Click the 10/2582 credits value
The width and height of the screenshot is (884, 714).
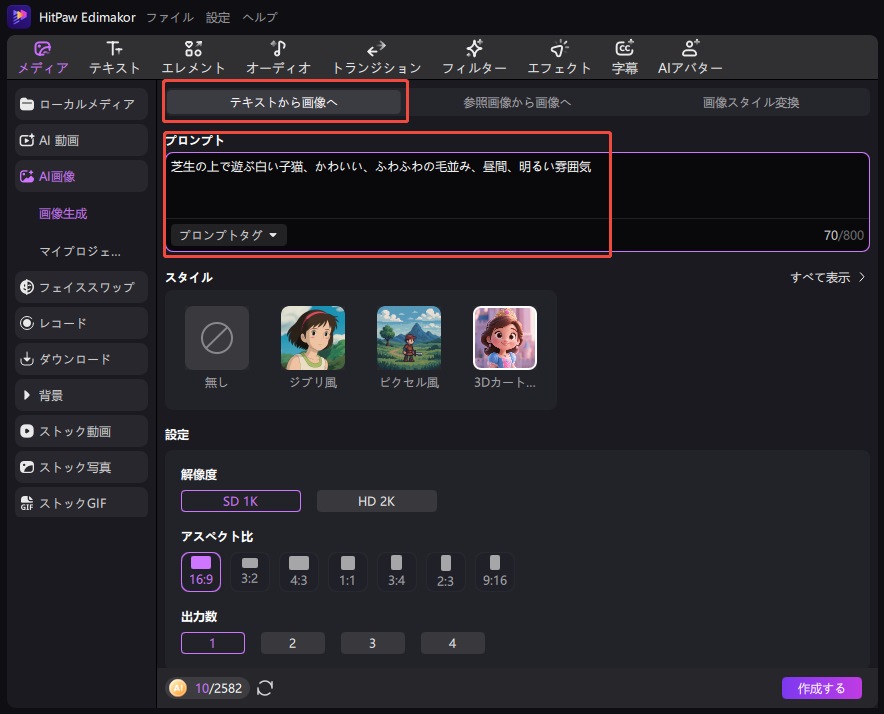click(x=218, y=688)
